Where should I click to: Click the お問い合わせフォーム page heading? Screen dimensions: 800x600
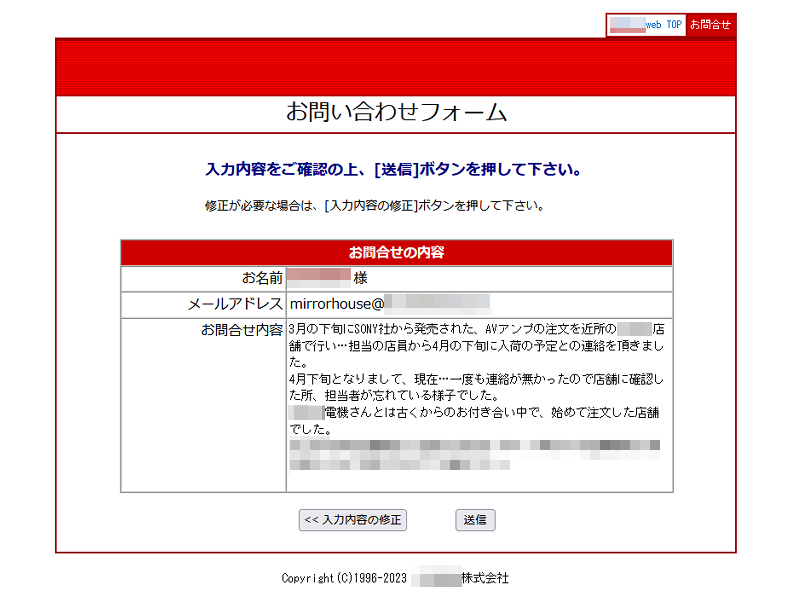point(396,112)
